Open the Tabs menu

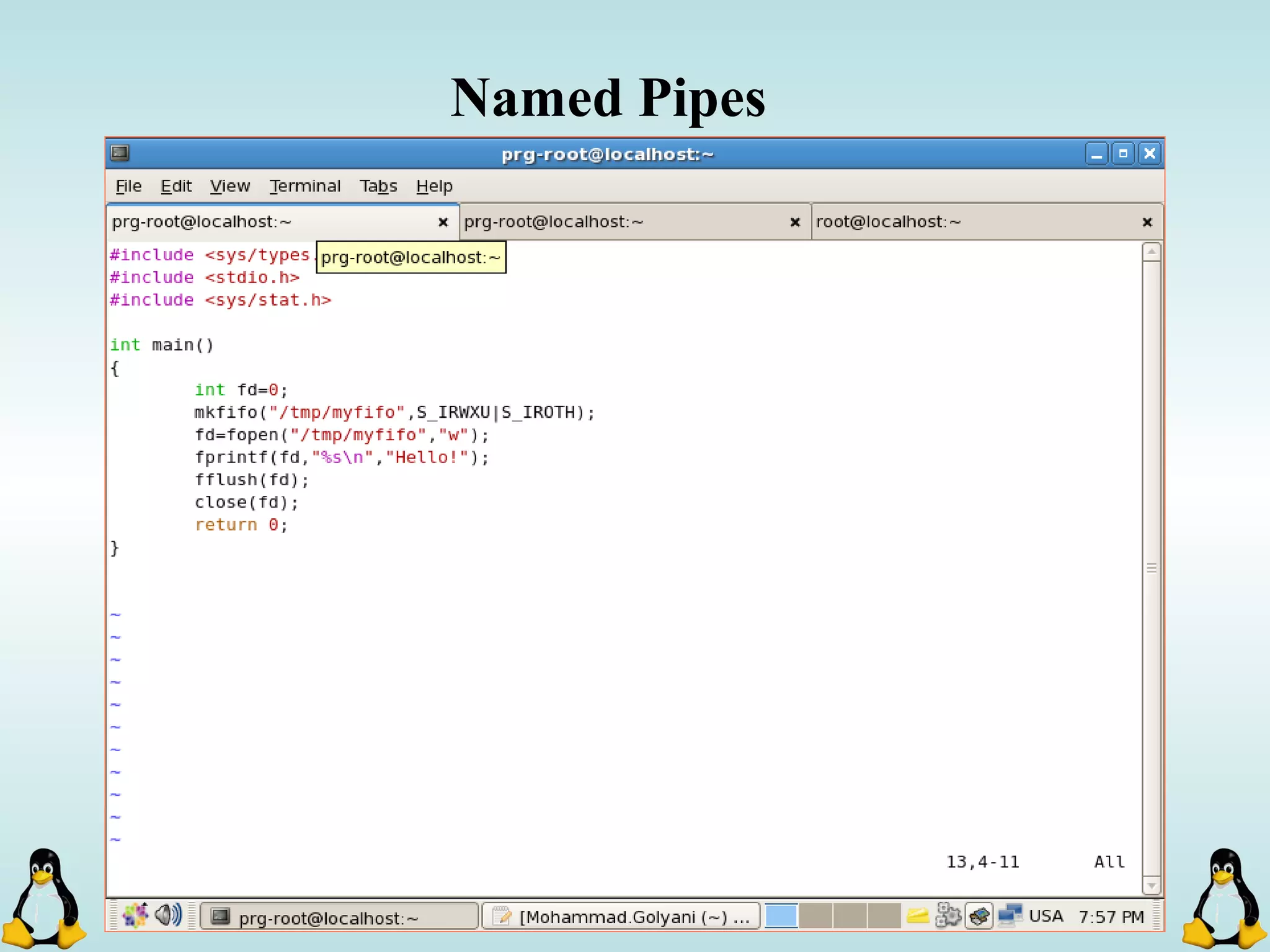pos(378,186)
